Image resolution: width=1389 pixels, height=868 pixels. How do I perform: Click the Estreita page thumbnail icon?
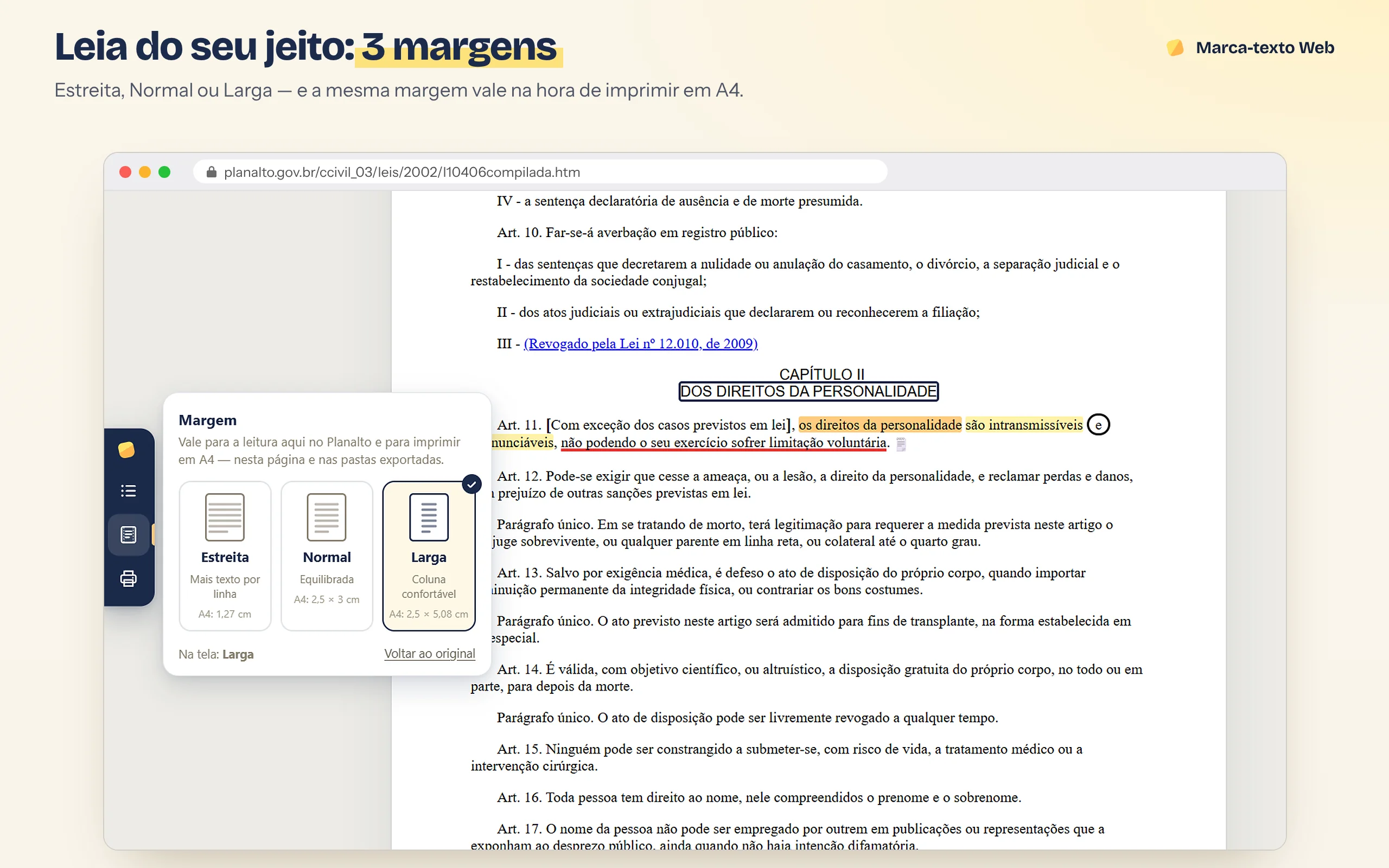click(225, 516)
